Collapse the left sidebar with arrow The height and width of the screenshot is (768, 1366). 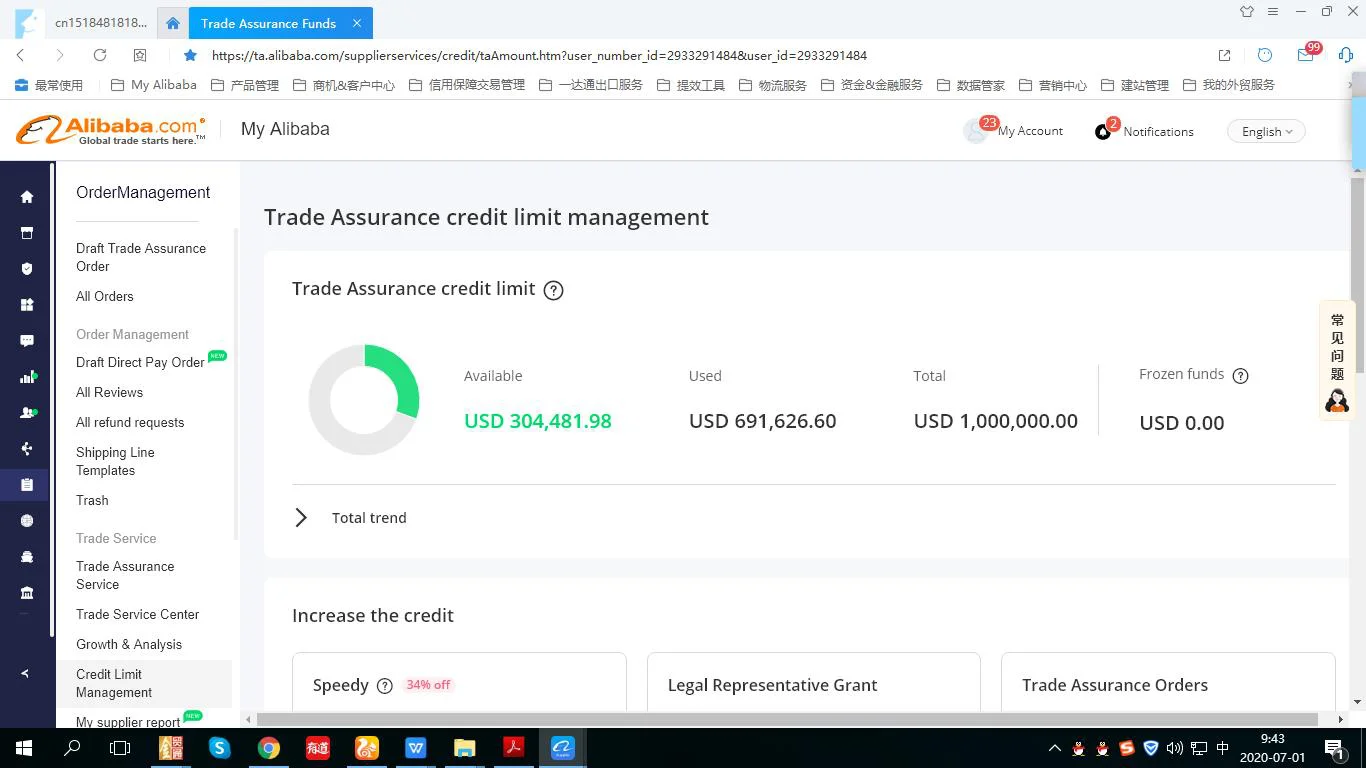pos(26,673)
